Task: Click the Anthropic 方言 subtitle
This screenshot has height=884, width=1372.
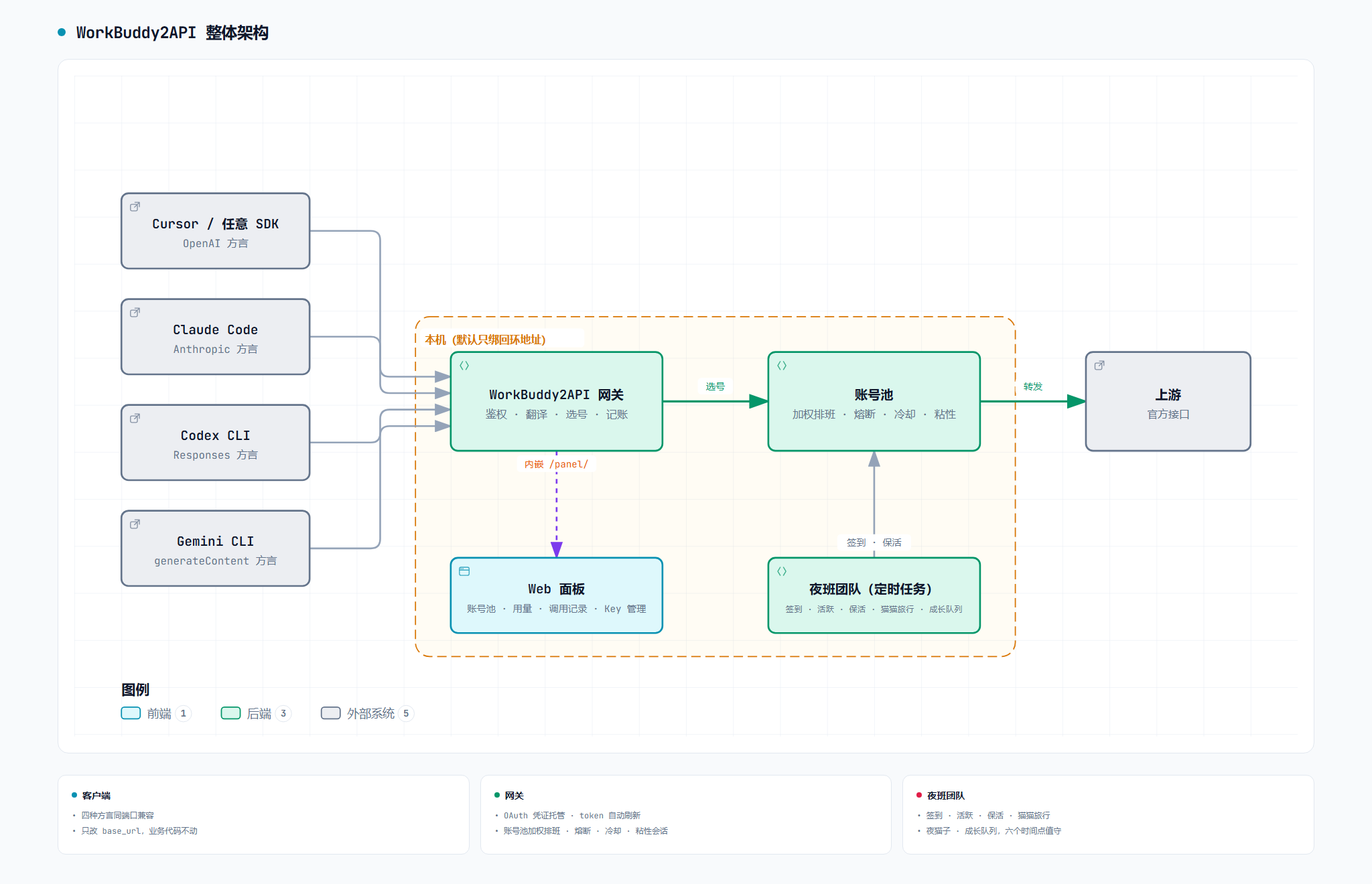Action: [215, 349]
